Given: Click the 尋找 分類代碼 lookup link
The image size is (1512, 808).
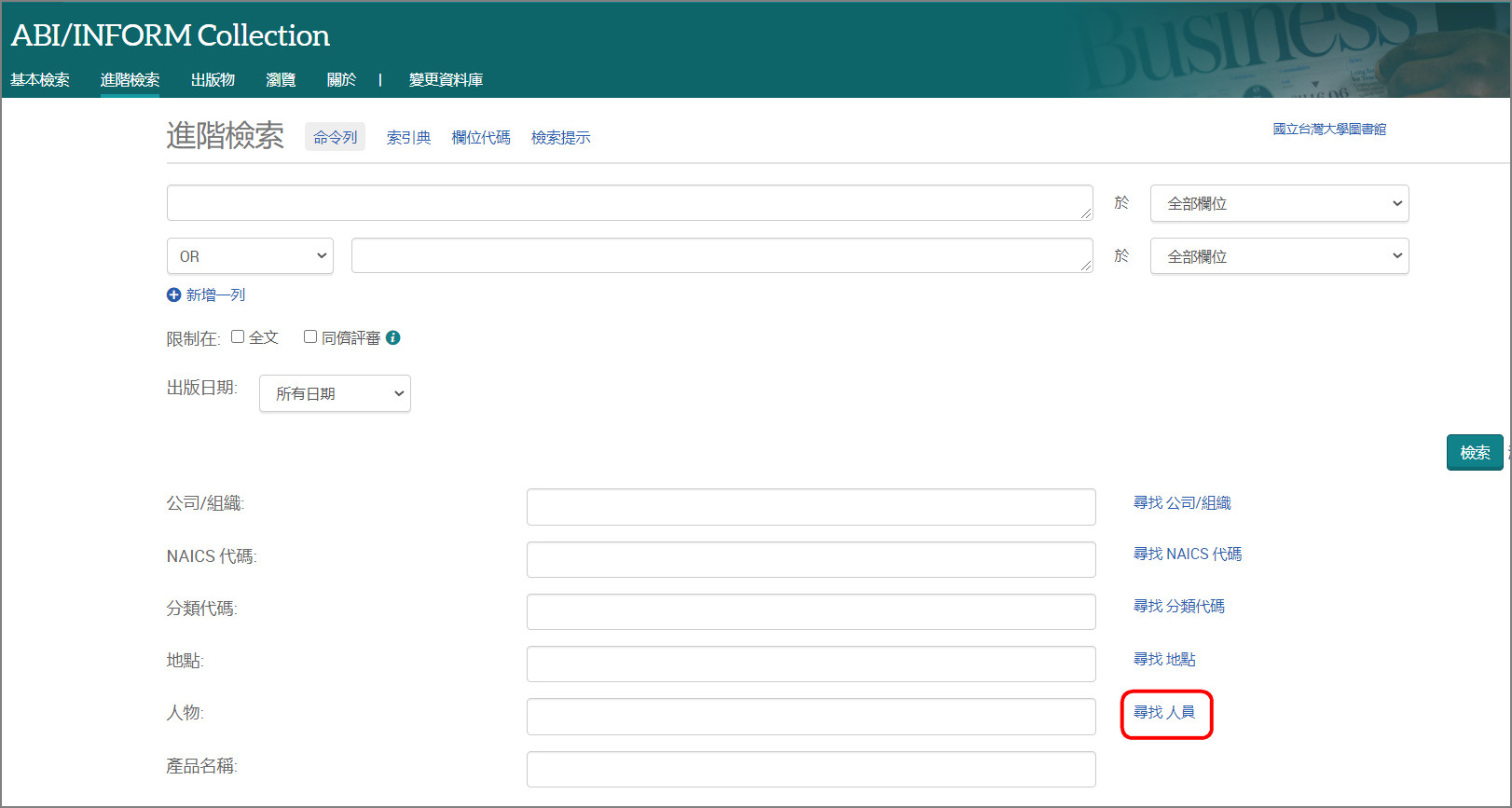Looking at the screenshot, I should [x=1179, y=606].
